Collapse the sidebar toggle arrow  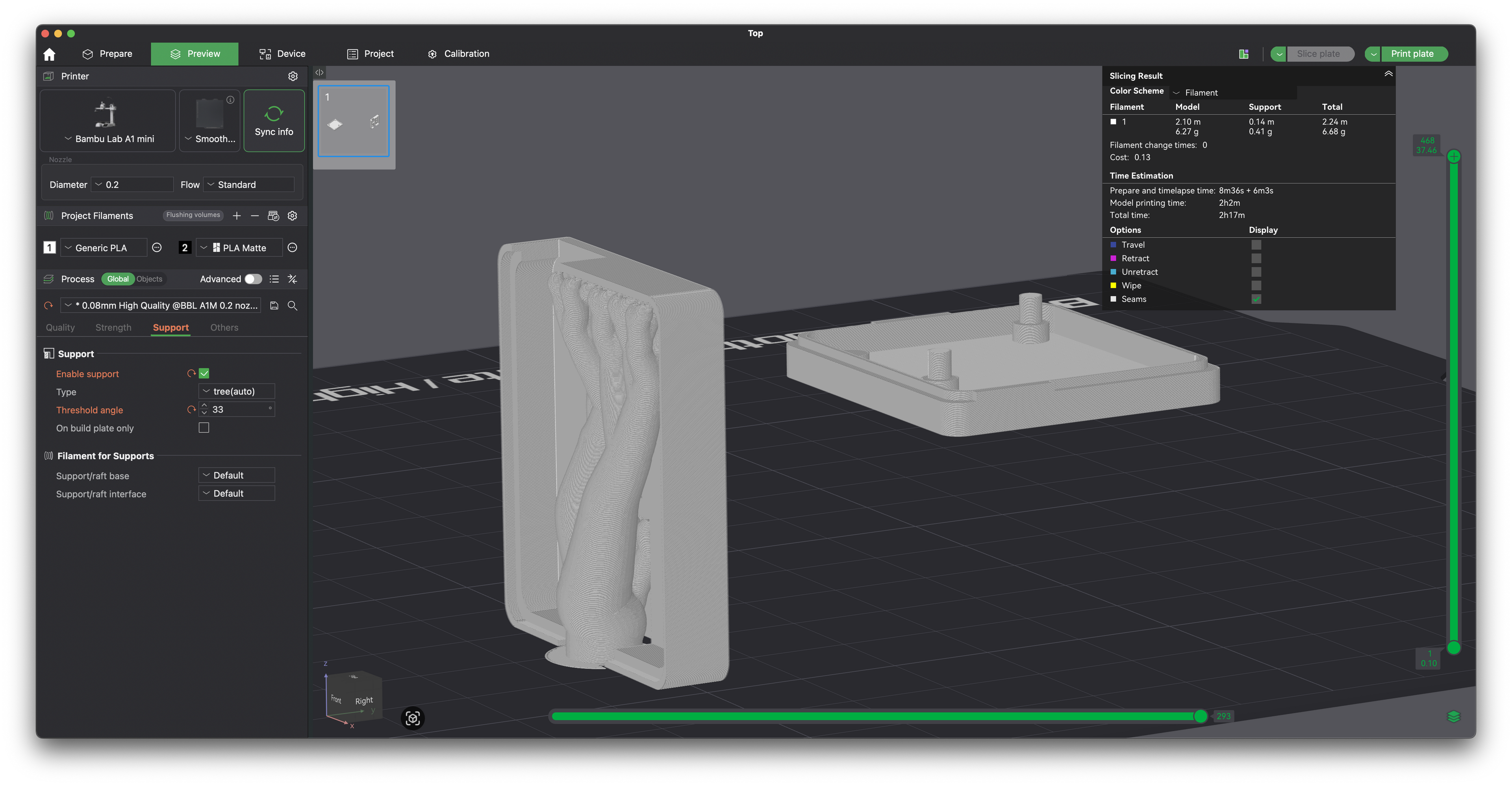pyautogui.click(x=319, y=73)
